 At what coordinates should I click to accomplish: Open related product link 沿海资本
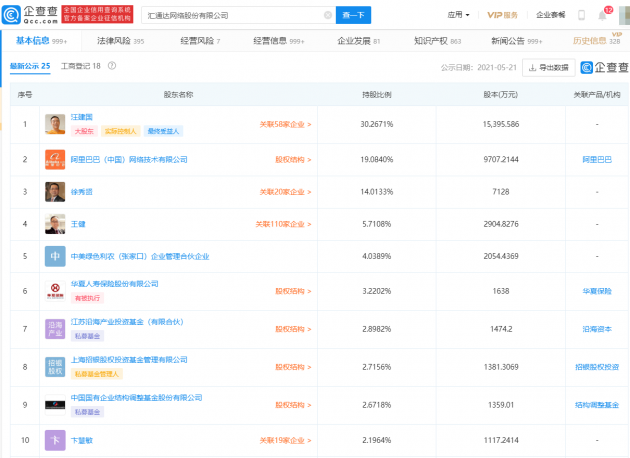[597, 329]
